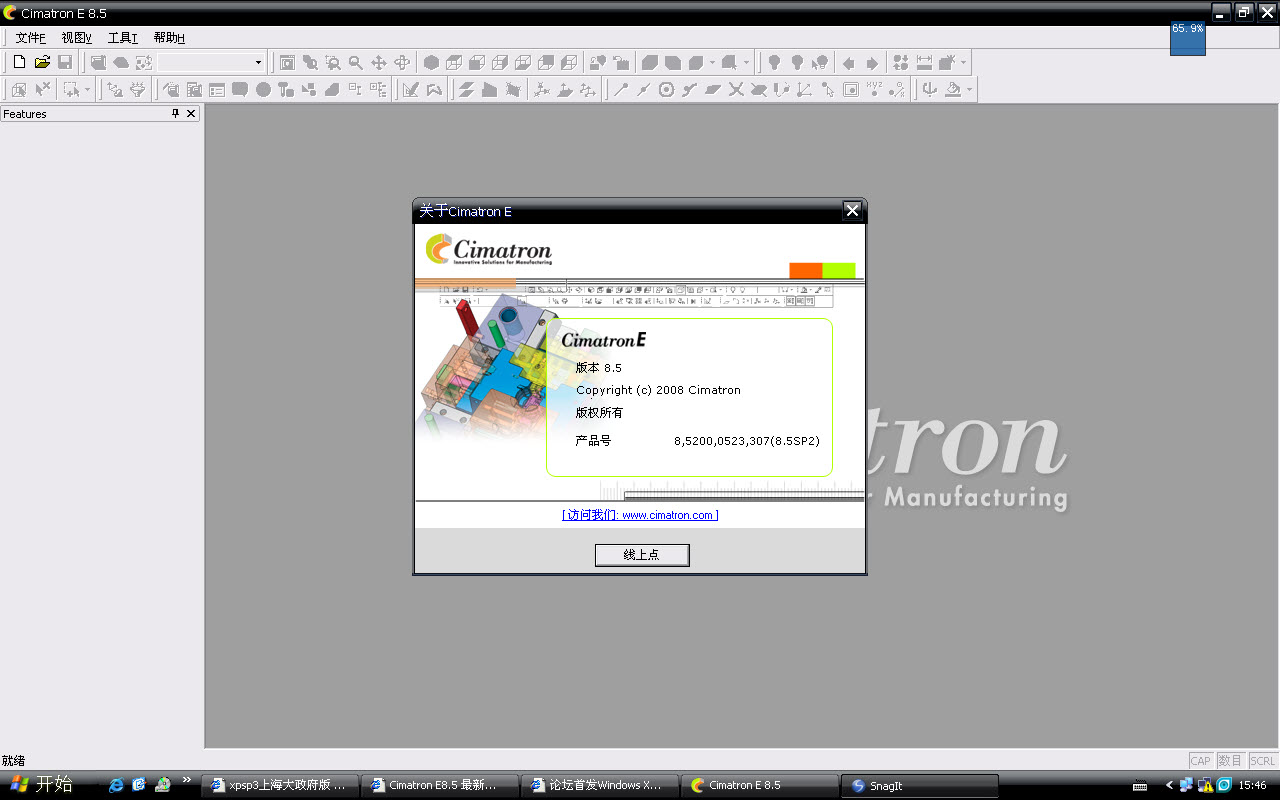Select the XYZ coordinate point icon
The height and width of the screenshot is (800, 1280).
[874, 89]
